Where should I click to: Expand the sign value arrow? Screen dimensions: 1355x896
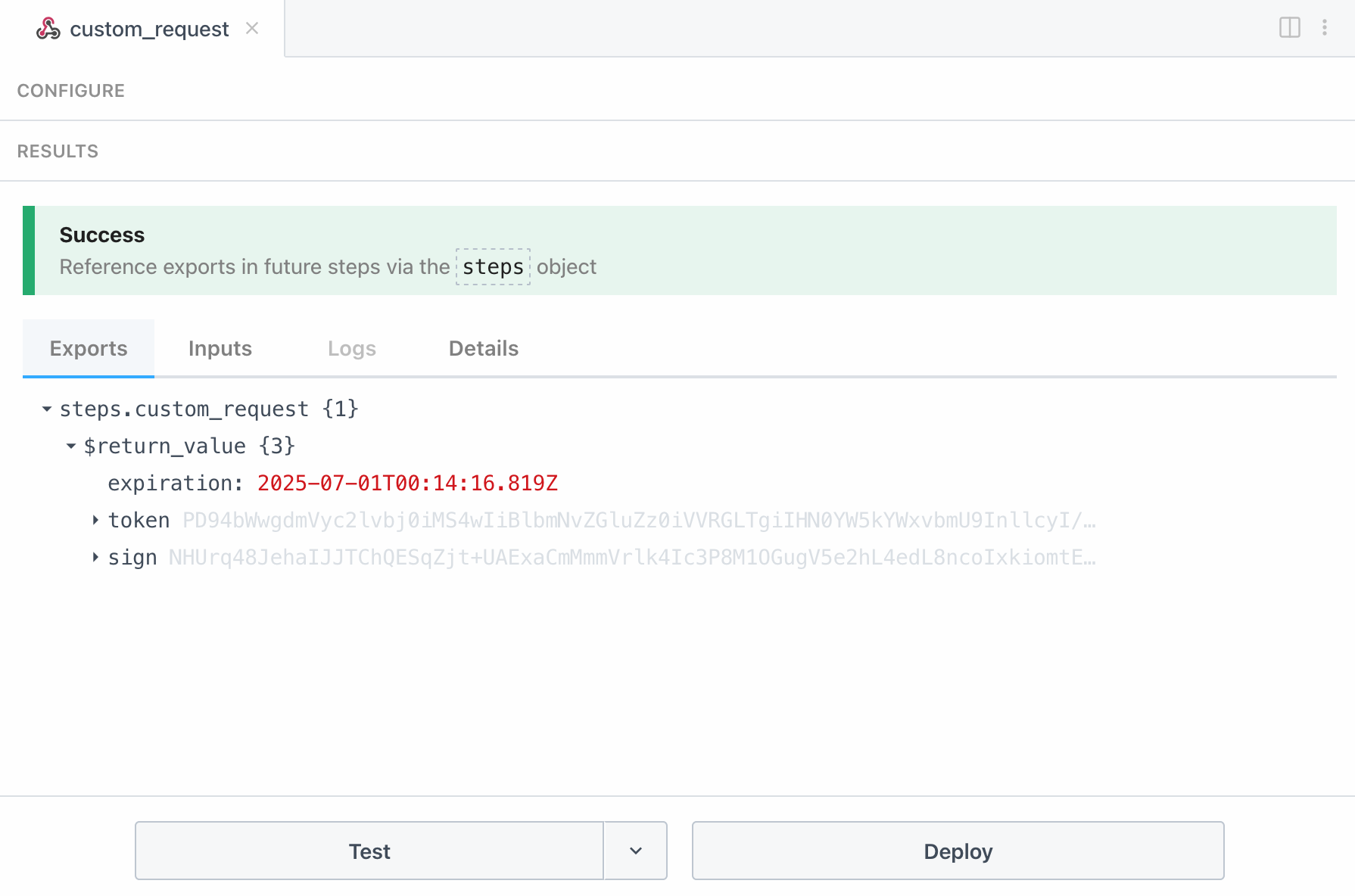click(x=95, y=557)
